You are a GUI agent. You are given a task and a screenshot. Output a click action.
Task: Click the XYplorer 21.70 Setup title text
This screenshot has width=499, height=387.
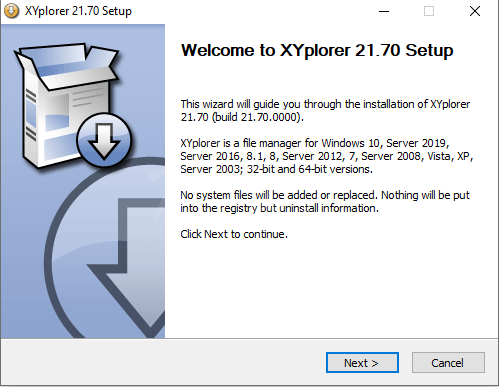pyautogui.click(x=78, y=11)
